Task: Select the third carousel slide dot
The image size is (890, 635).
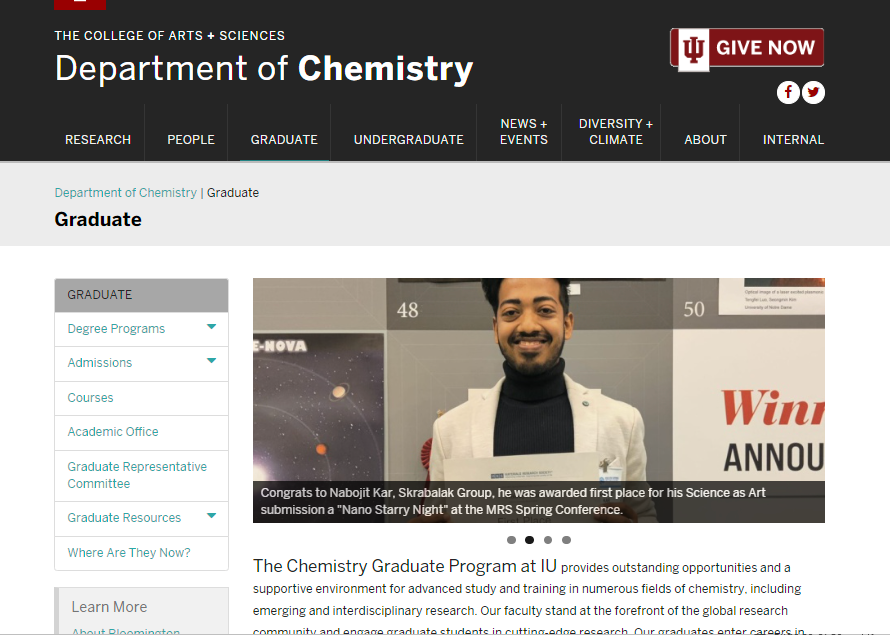Action: (548, 540)
